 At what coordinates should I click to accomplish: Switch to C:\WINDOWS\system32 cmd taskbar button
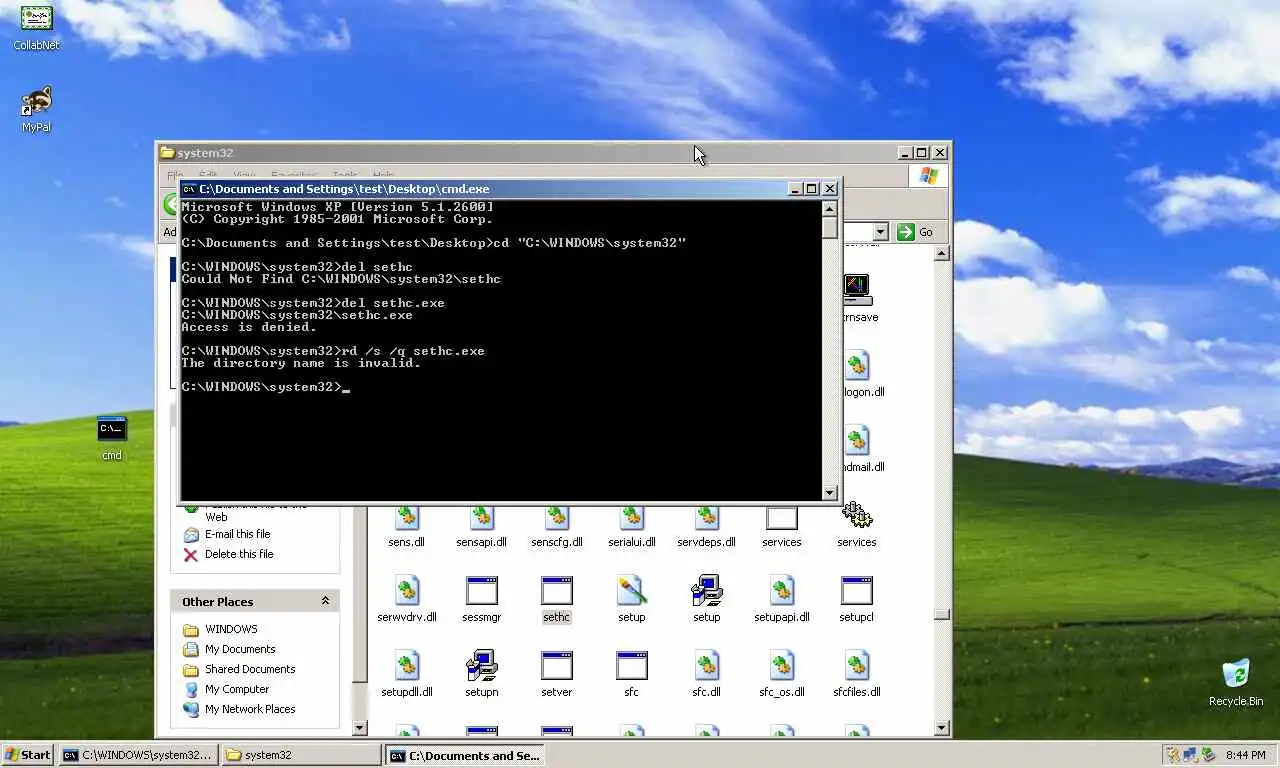(137, 755)
